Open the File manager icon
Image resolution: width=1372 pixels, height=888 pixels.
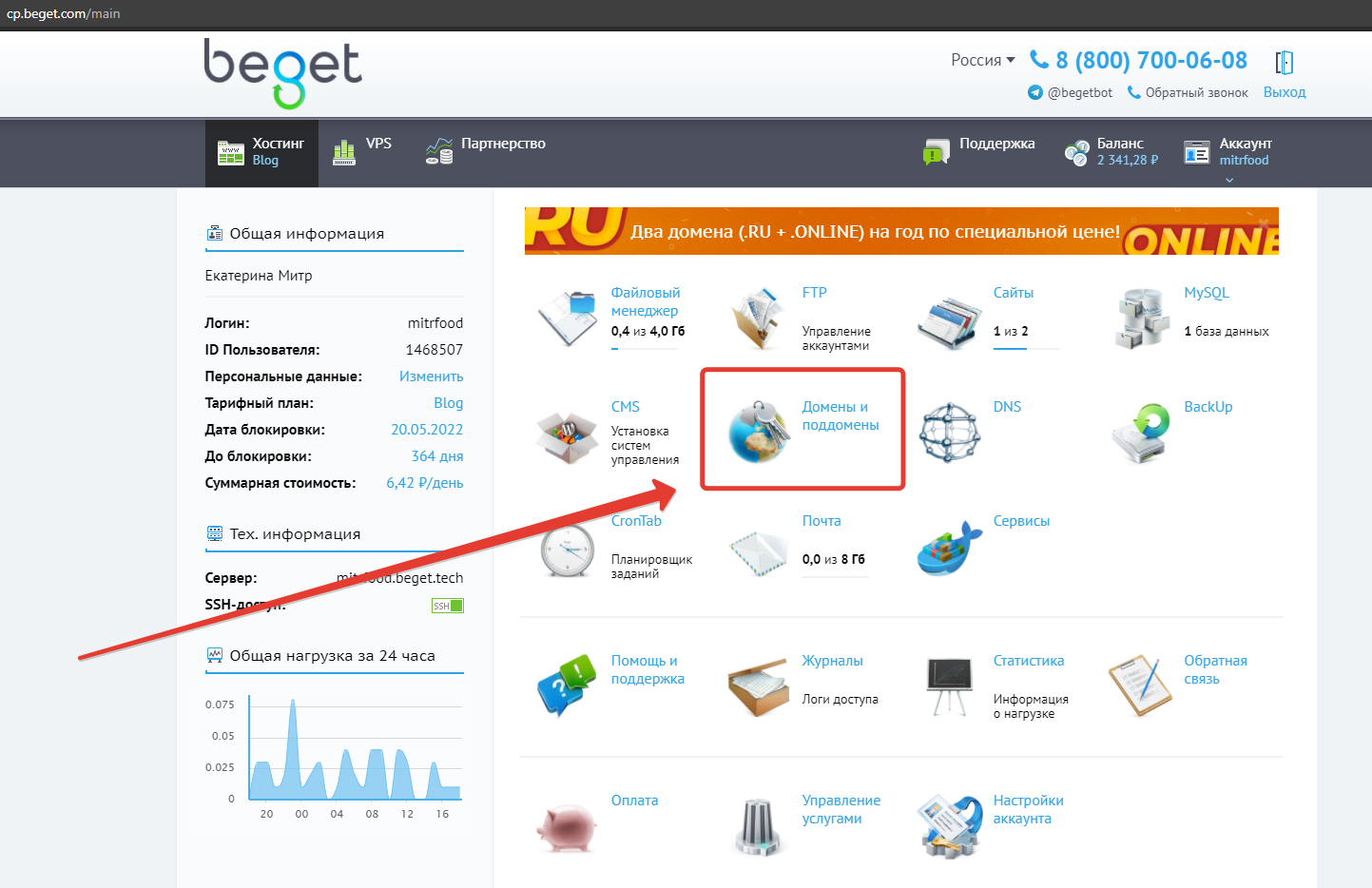[x=568, y=318]
